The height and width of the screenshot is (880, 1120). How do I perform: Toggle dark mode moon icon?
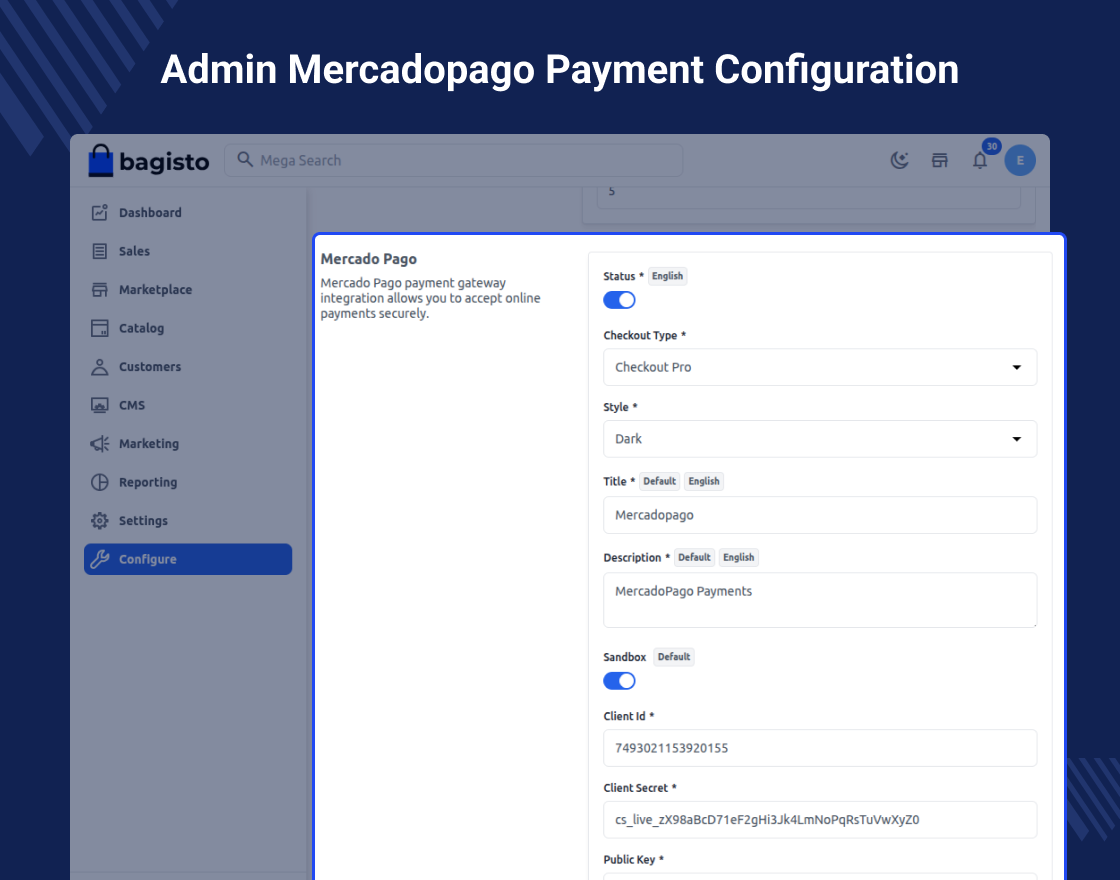(899, 160)
